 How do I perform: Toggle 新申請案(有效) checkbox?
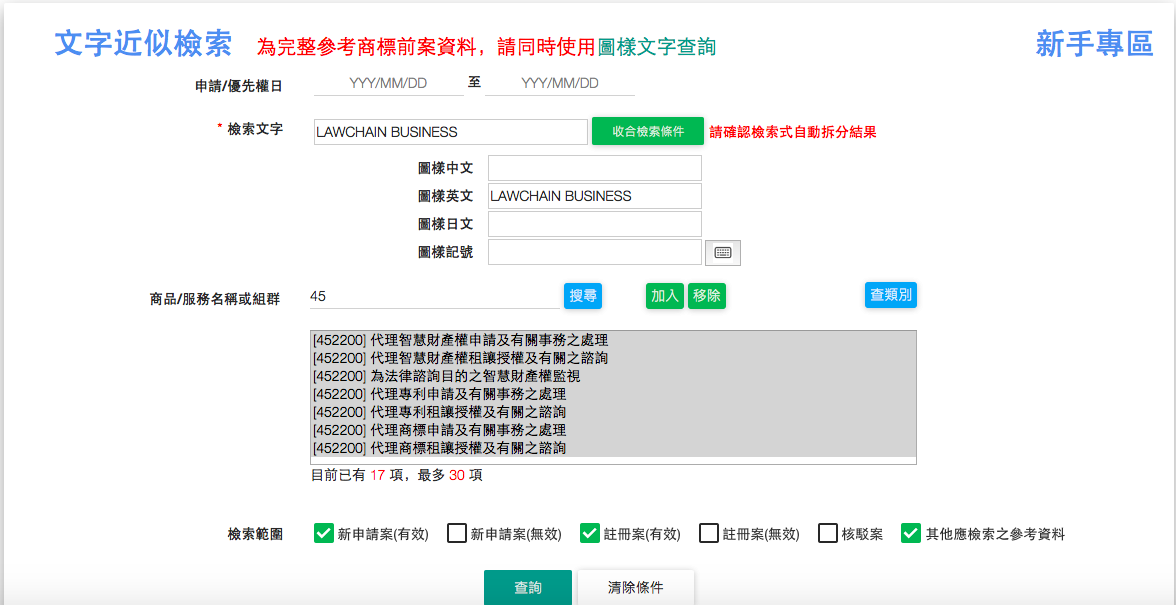click(323, 534)
